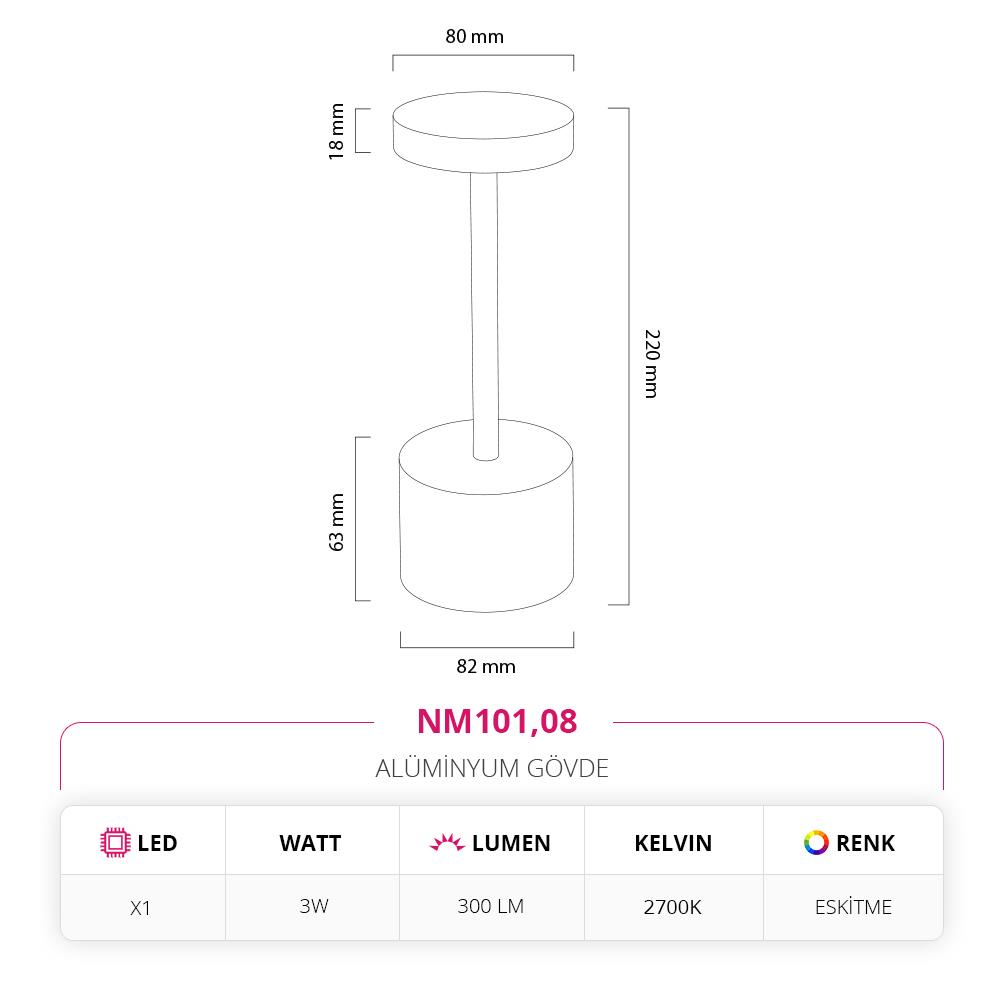Click the ESKİTME color value
Screen dimensions: 1000x1000
(x=853, y=908)
